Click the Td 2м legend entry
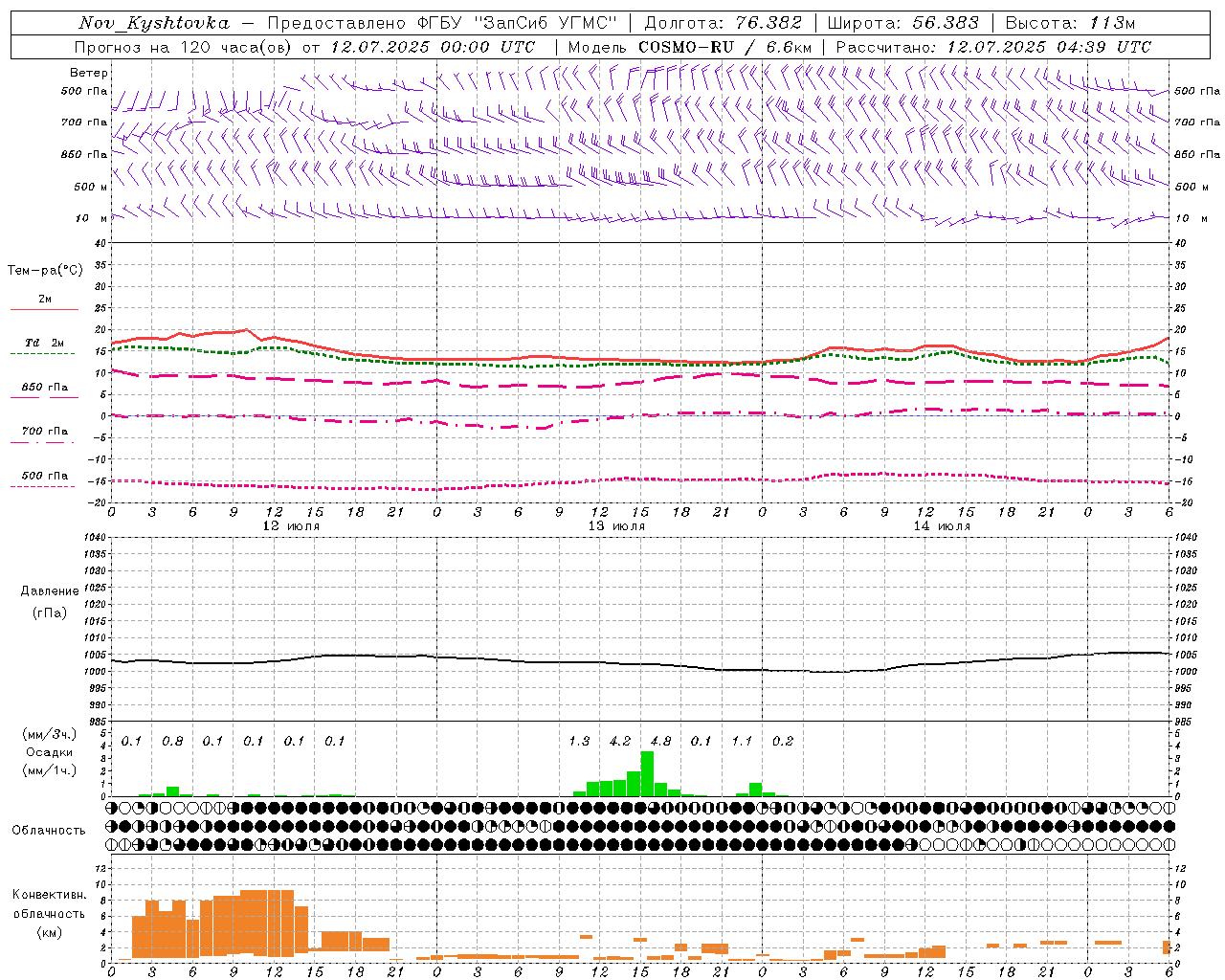Image resolution: width=1225 pixels, height=980 pixels. click(45, 343)
